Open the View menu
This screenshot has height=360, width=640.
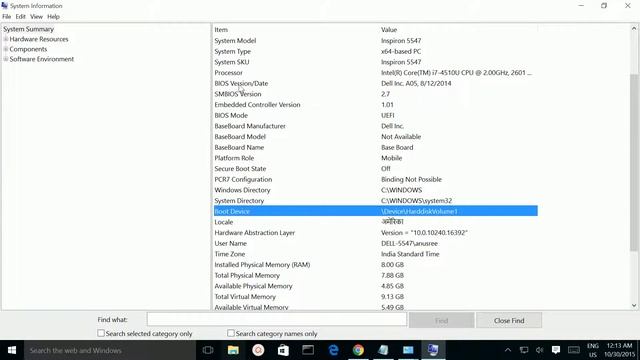(36, 17)
